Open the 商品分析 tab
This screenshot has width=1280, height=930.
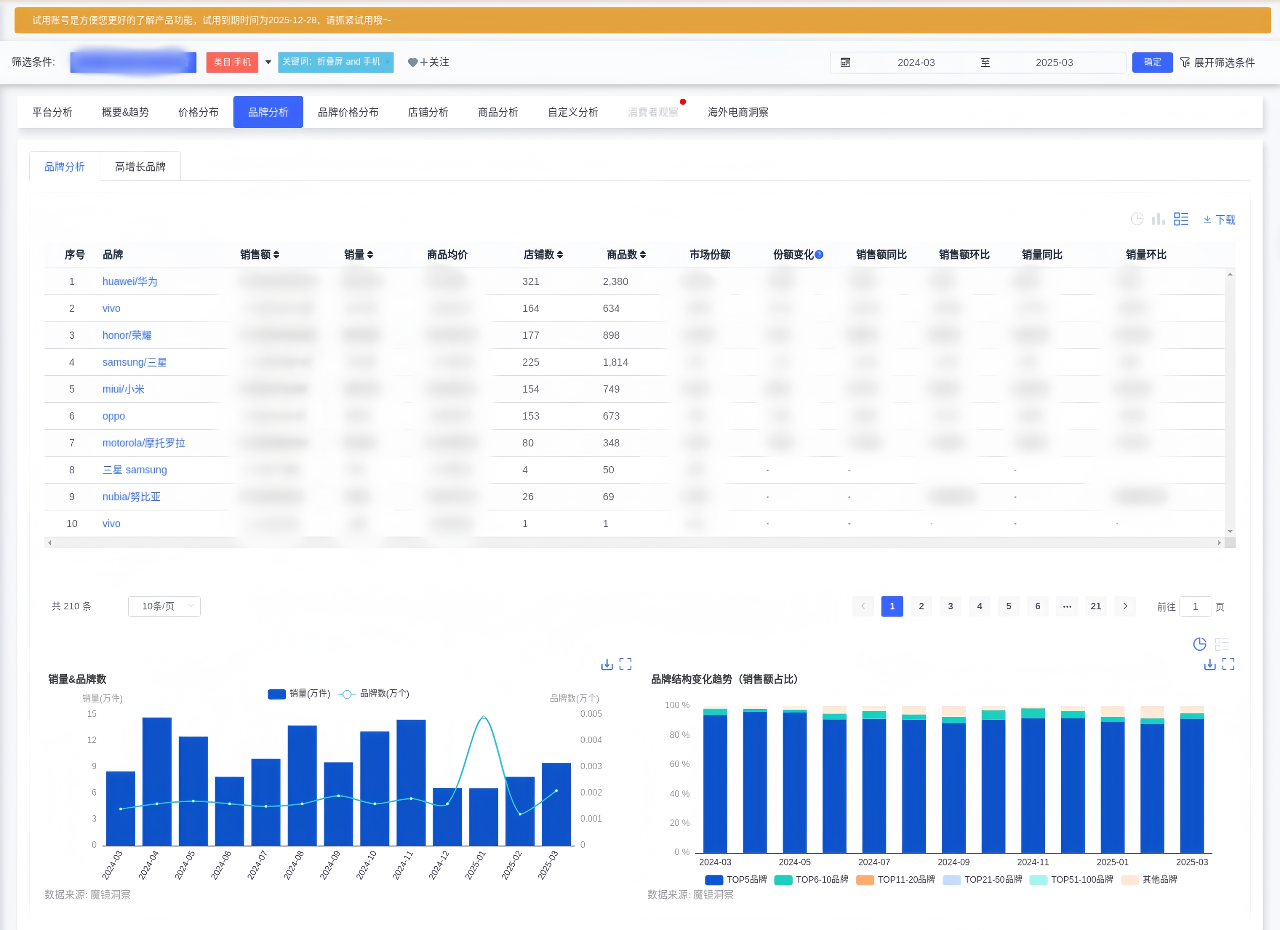498,112
